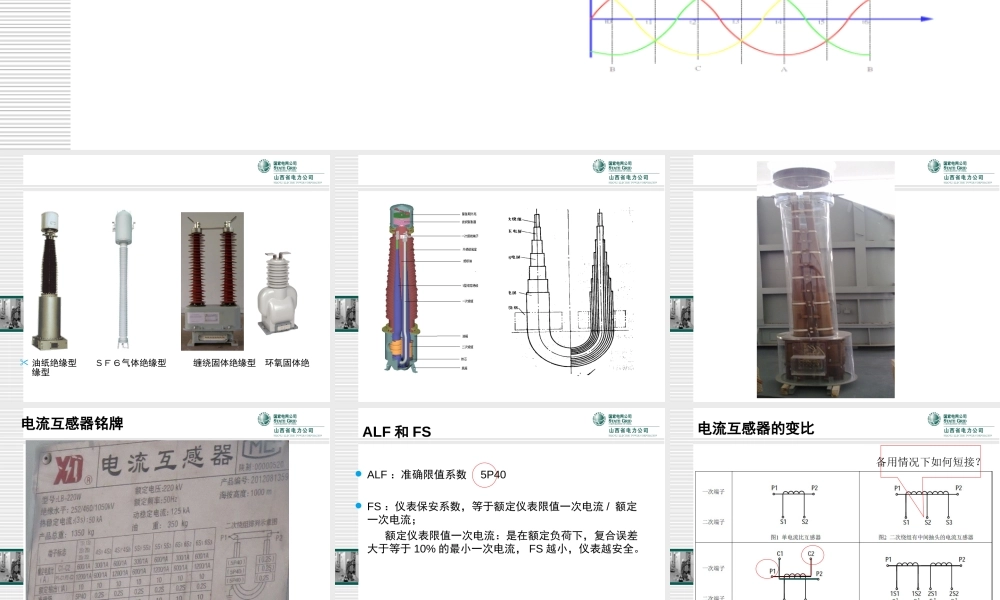Click the State Grid logo on 铭牌 slide
This screenshot has width=1000, height=600.
click(291, 425)
